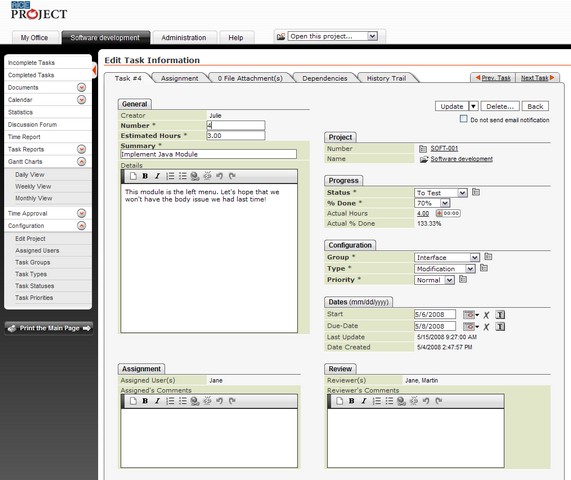
Task: Click into the Summary input field
Action: 208,154
